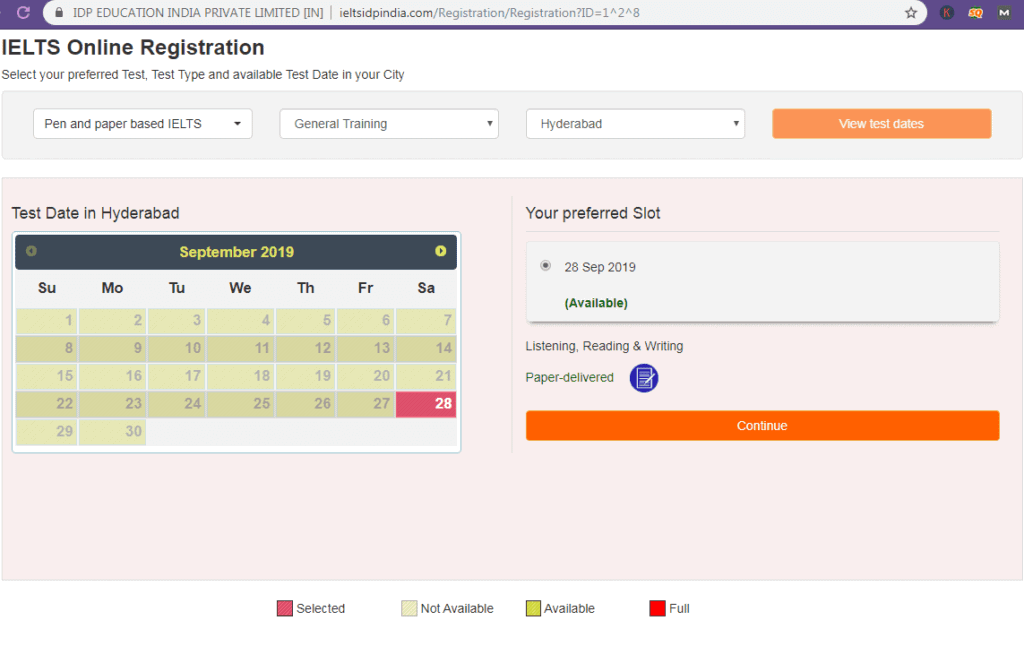The image size is (1024, 646).
Task: Select the 28 Sep 2019 slot radio button
Action: point(545,266)
